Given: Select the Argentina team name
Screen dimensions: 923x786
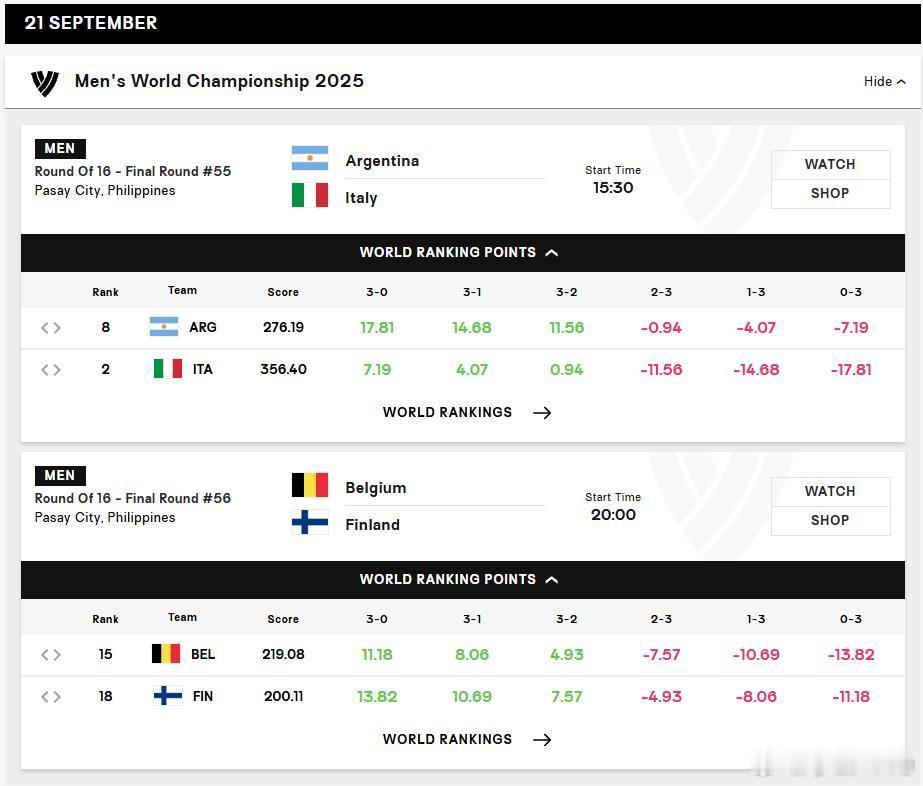Looking at the screenshot, I should (382, 161).
